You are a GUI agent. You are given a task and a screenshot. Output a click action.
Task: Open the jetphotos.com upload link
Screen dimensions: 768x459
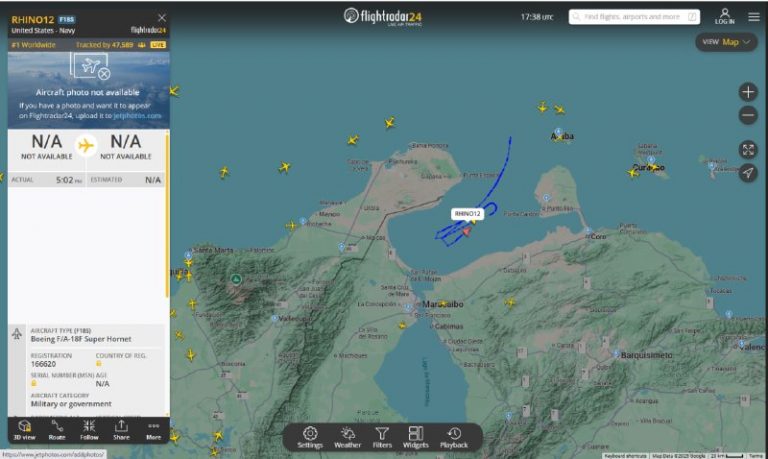point(137,115)
